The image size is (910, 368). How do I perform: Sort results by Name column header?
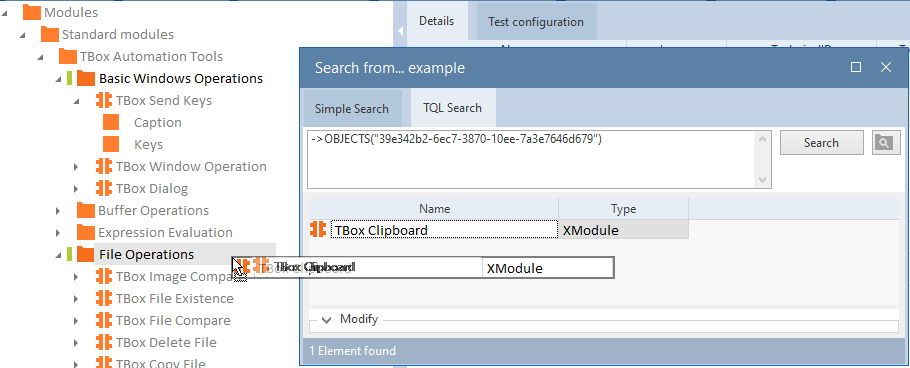(434, 209)
